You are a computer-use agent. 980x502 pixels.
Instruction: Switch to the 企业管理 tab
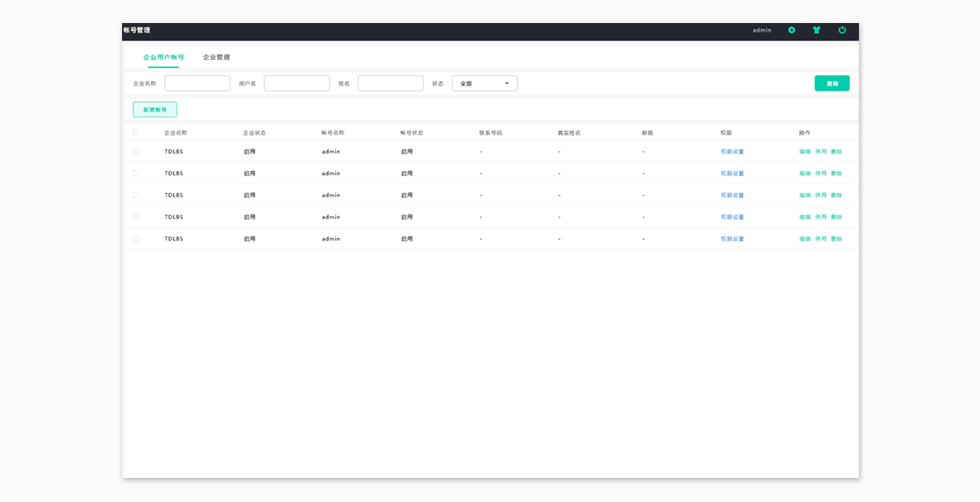pos(216,58)
